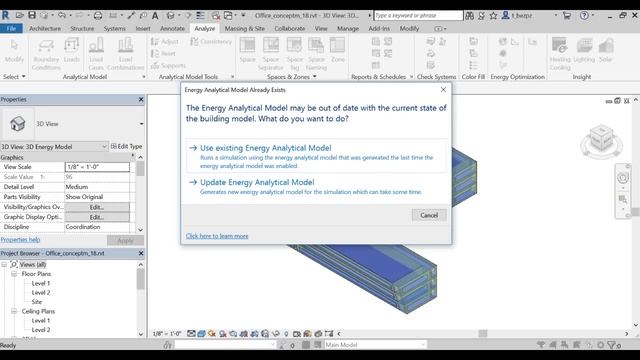This screenshot has height=360, width=640.
Task: Switch to the Systems ribbon tab
Action: (115, 29)
